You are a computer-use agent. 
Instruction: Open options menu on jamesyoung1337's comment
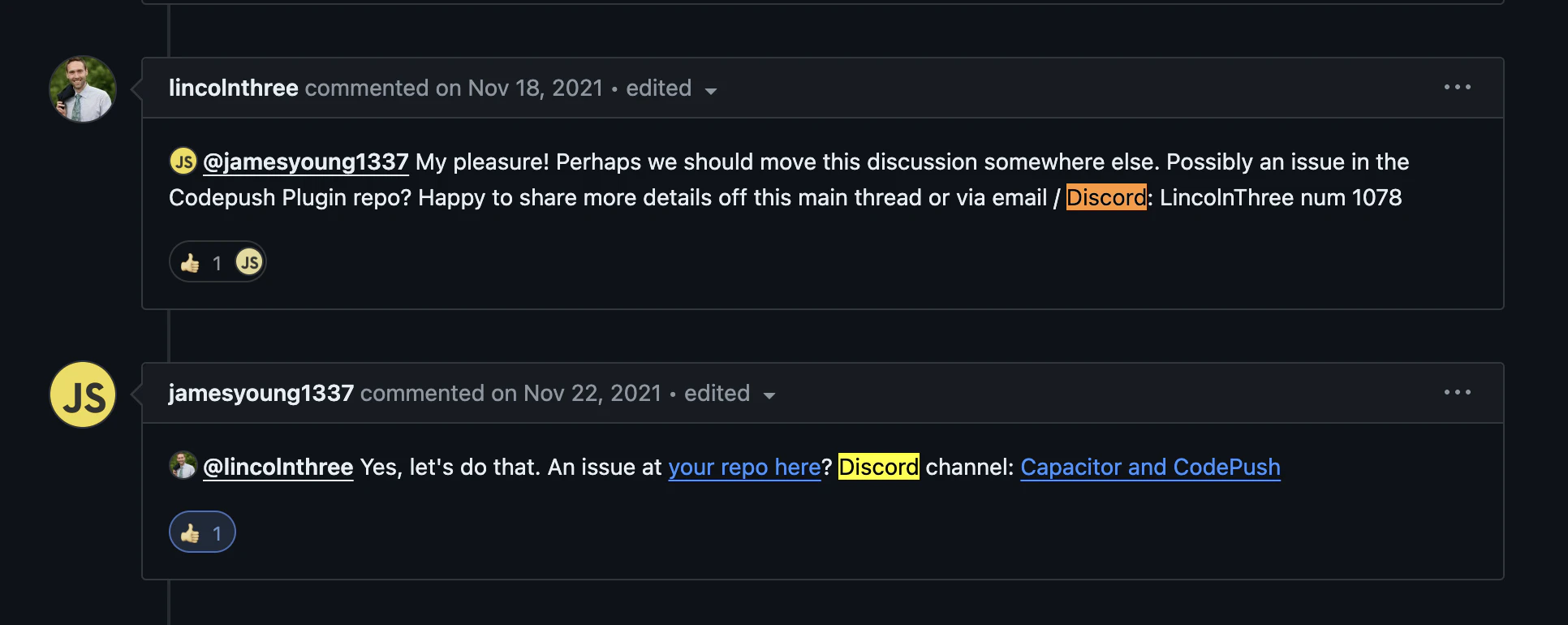pos(1457,392)
